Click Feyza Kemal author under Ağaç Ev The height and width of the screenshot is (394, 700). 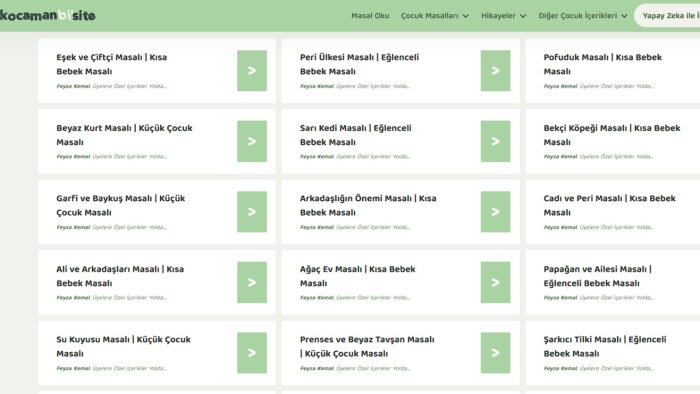tap(317, 298)
